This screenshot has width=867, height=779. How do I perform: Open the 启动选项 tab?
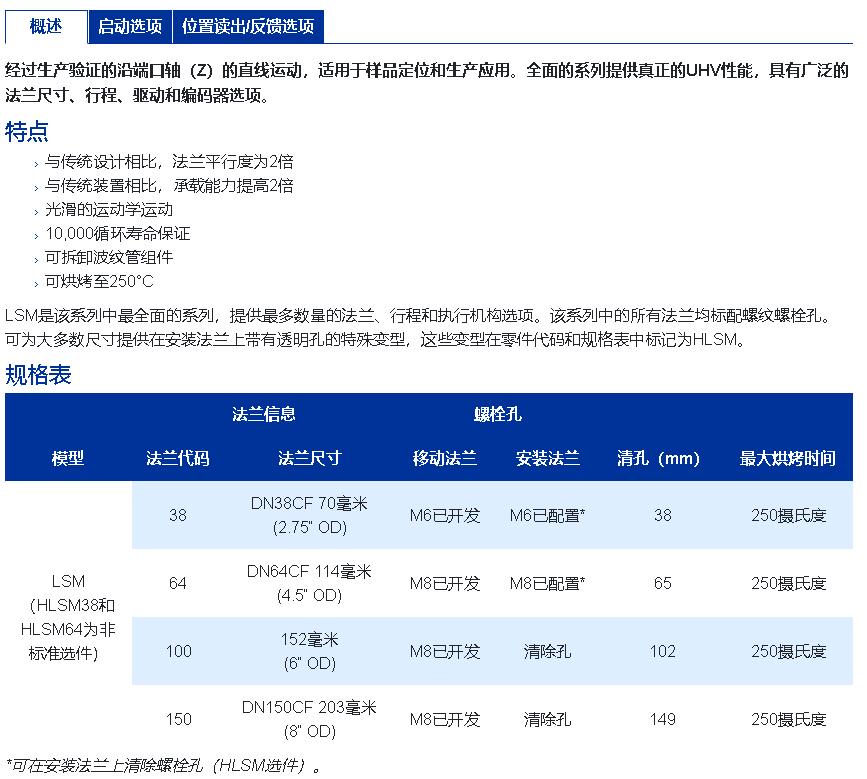pyautogui.click(x=130, y=26)
